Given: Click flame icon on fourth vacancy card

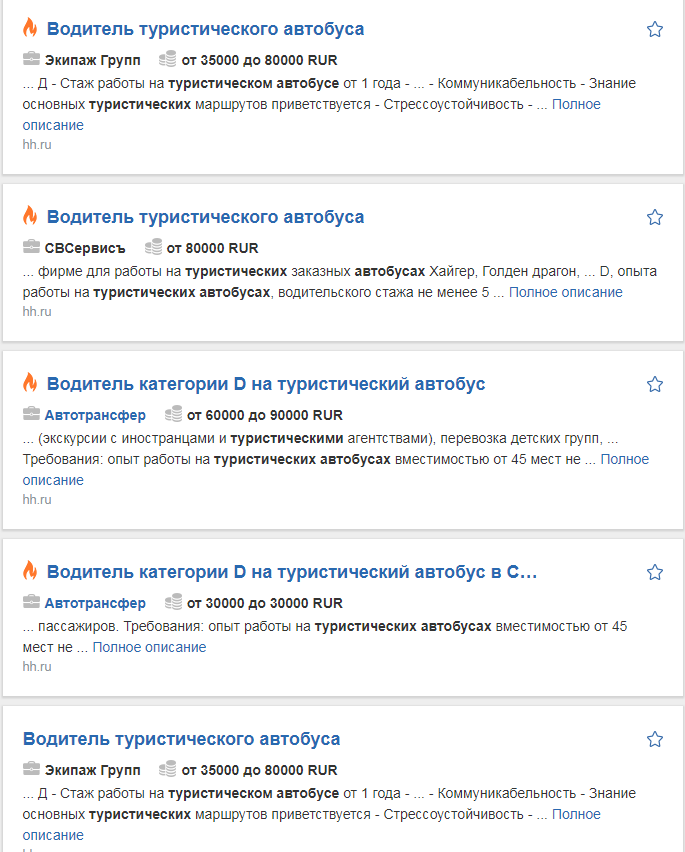Looking at the screenshot, I should tap(30, 570).
